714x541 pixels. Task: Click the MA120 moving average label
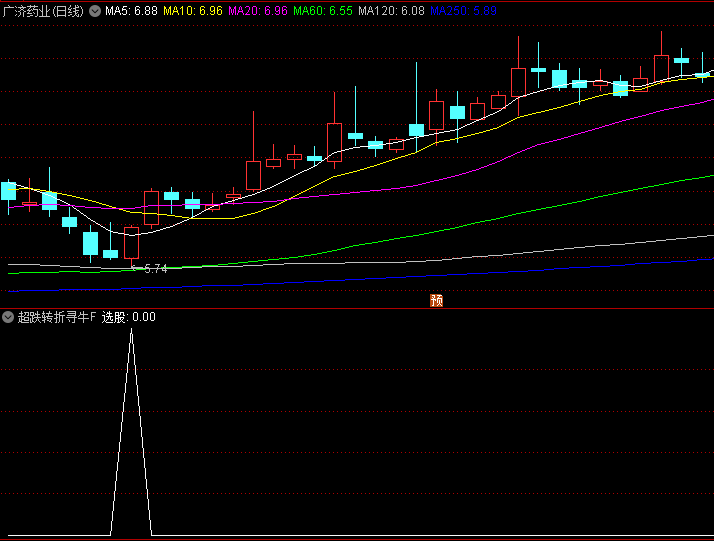391,10
